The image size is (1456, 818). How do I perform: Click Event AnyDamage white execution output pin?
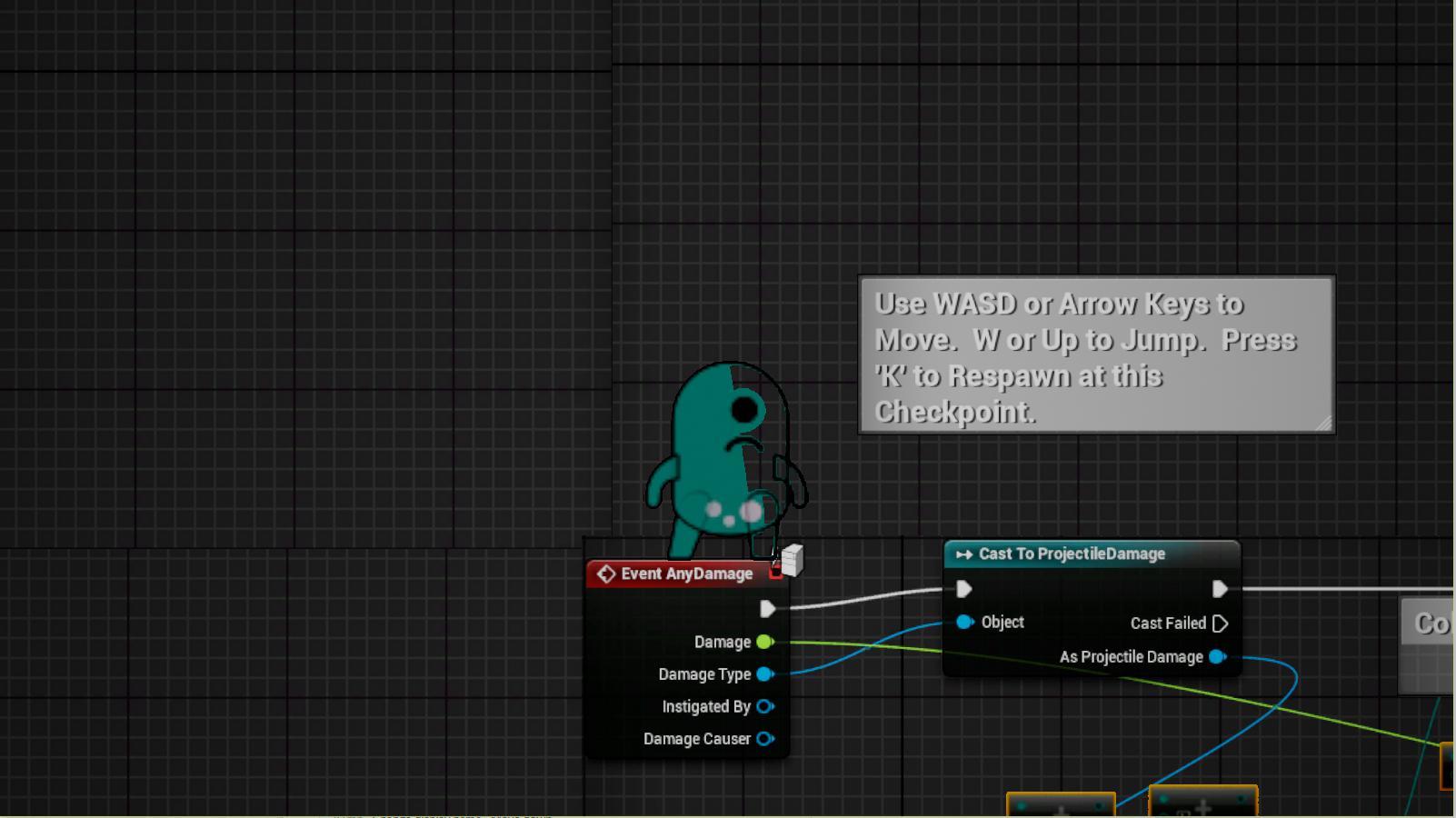tap(767, 609)
